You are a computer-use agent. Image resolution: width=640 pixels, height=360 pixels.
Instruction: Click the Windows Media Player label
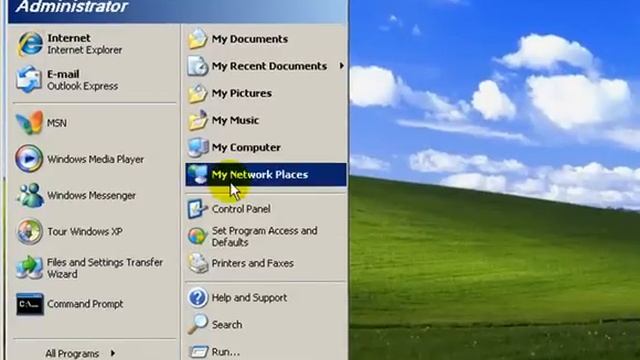coord(96,159)
